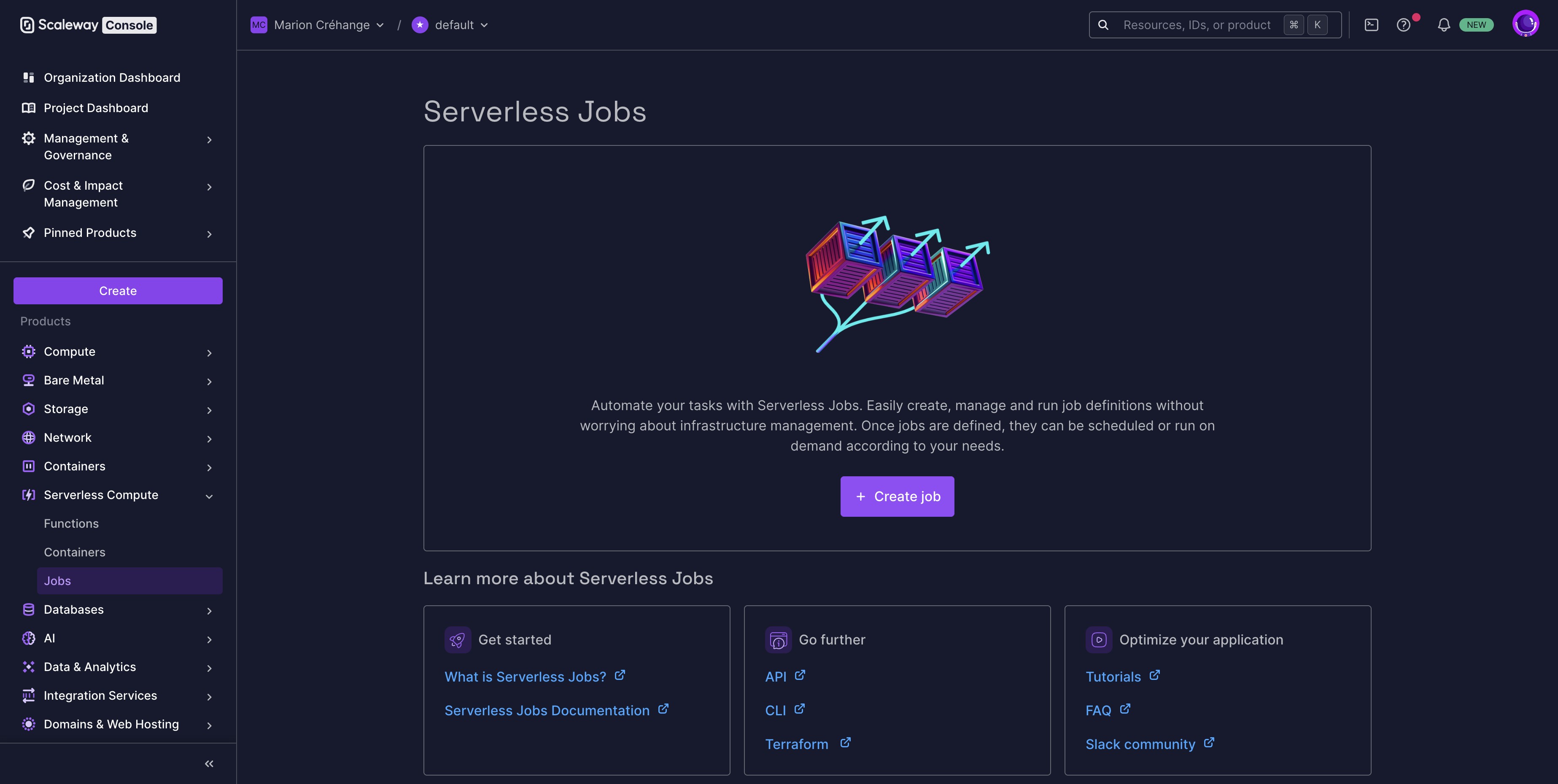Click the Integration Services icon
The image size is (1558, 784).
click(28, 696)
